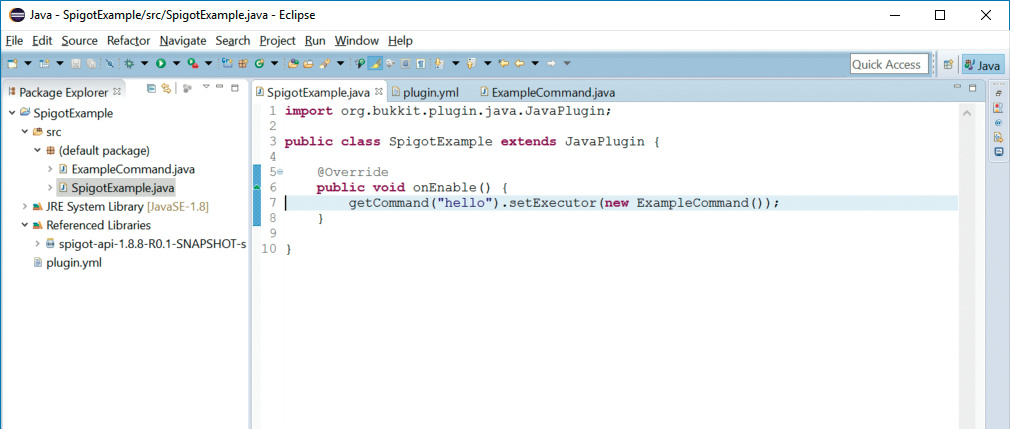Minimize the Package Explorer view
Screen dimensions: 1010x429
tap(220, 88)
